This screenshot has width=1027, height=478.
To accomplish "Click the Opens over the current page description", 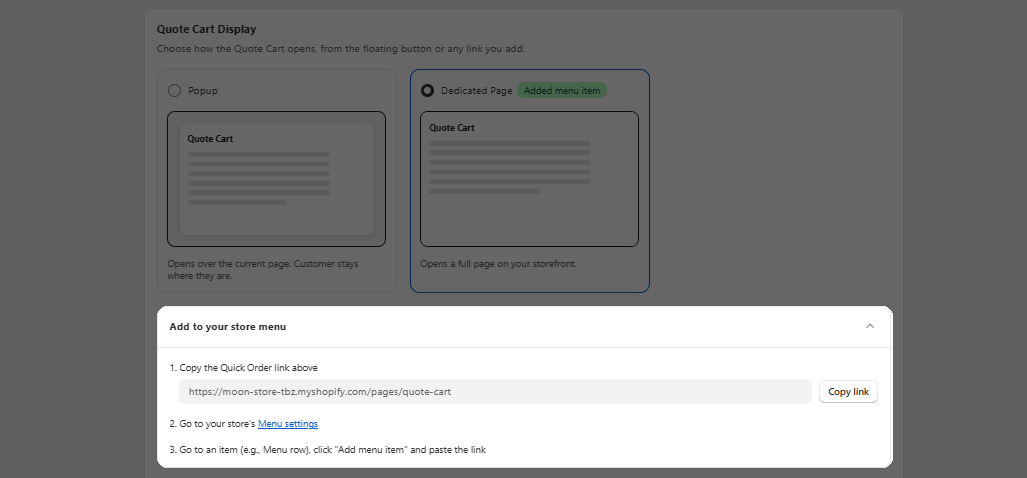I will point(263,270).
